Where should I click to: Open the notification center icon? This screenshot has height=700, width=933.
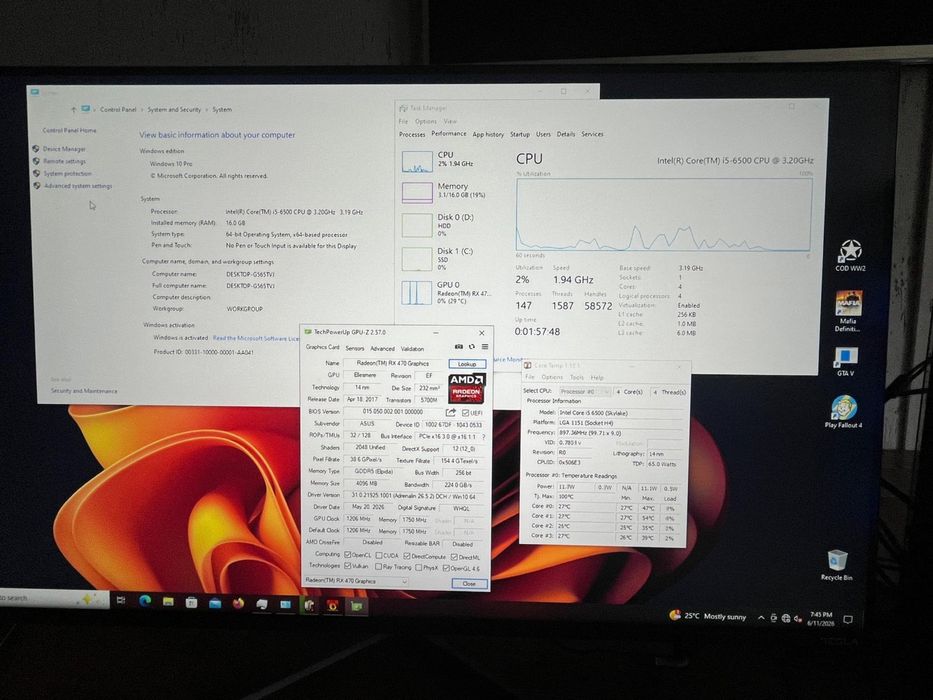[x=848, y=620]
